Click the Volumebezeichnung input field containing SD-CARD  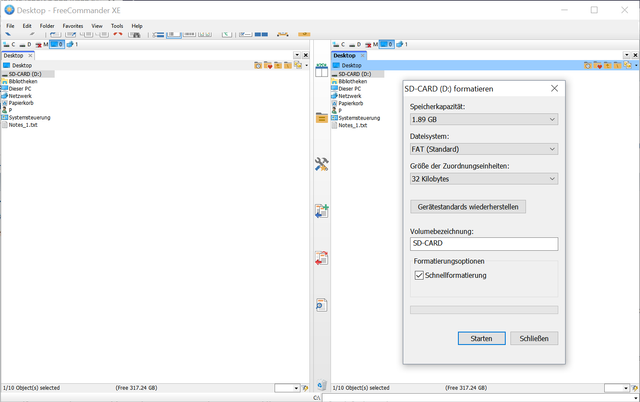click(484, 244)
